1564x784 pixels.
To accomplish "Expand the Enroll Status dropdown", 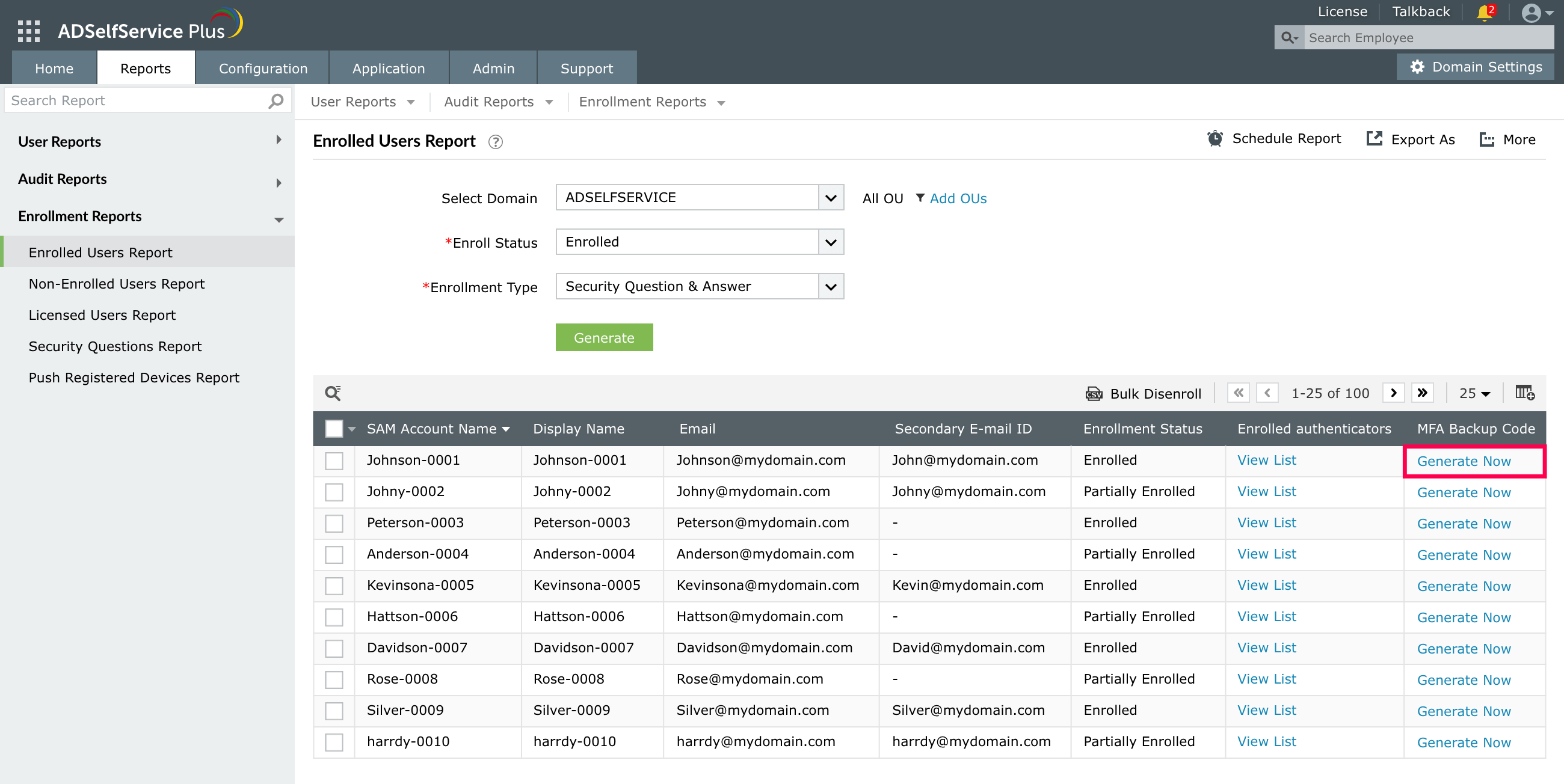I will pos(831,242).
